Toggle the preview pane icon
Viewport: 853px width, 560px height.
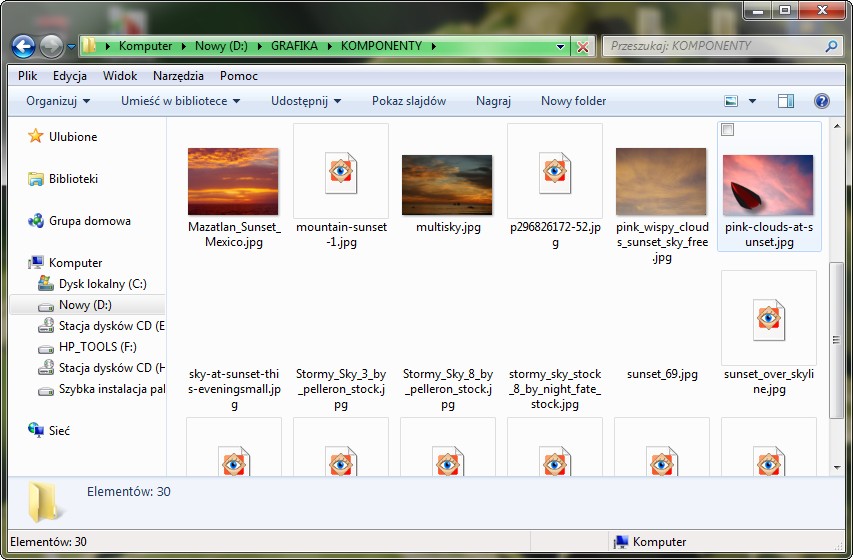point(786,101)
